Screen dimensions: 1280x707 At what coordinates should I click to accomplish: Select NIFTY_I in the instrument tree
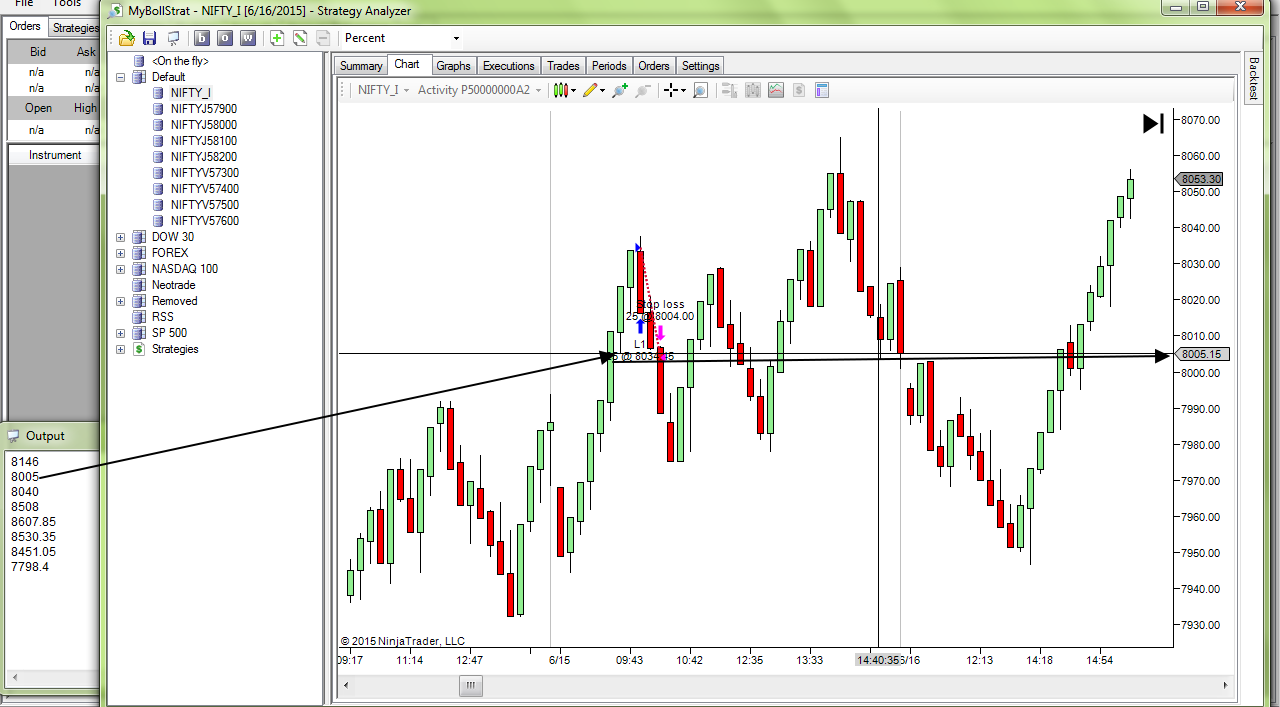coord(190,93)
